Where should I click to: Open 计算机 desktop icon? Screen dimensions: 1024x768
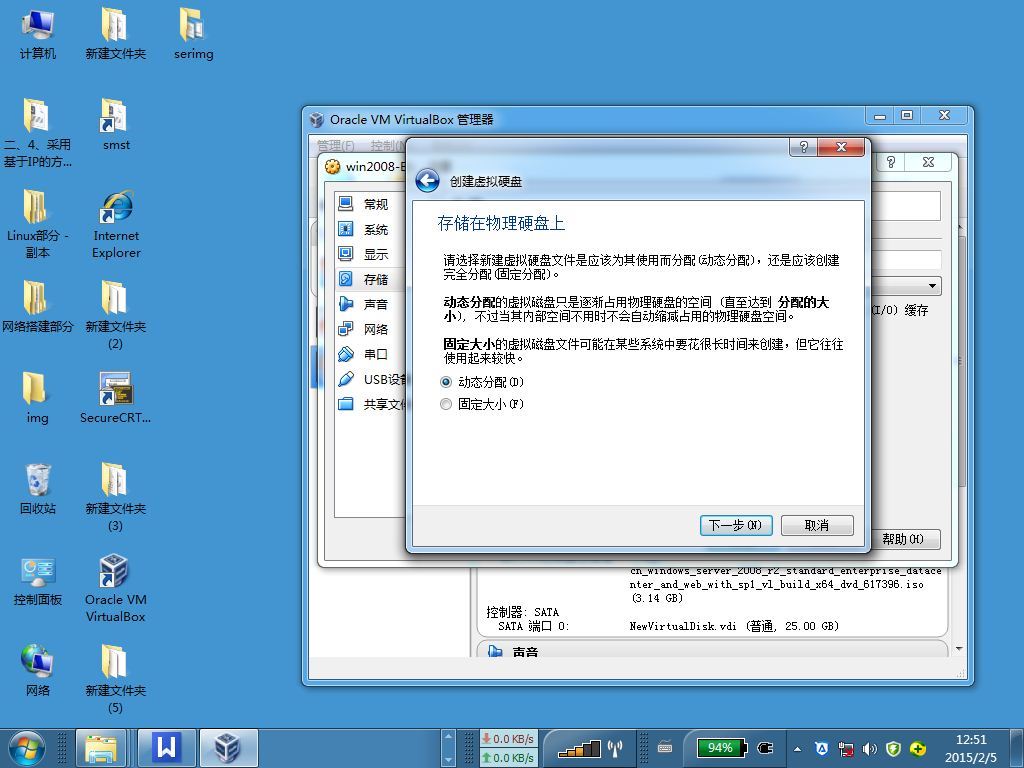(38, 34)
